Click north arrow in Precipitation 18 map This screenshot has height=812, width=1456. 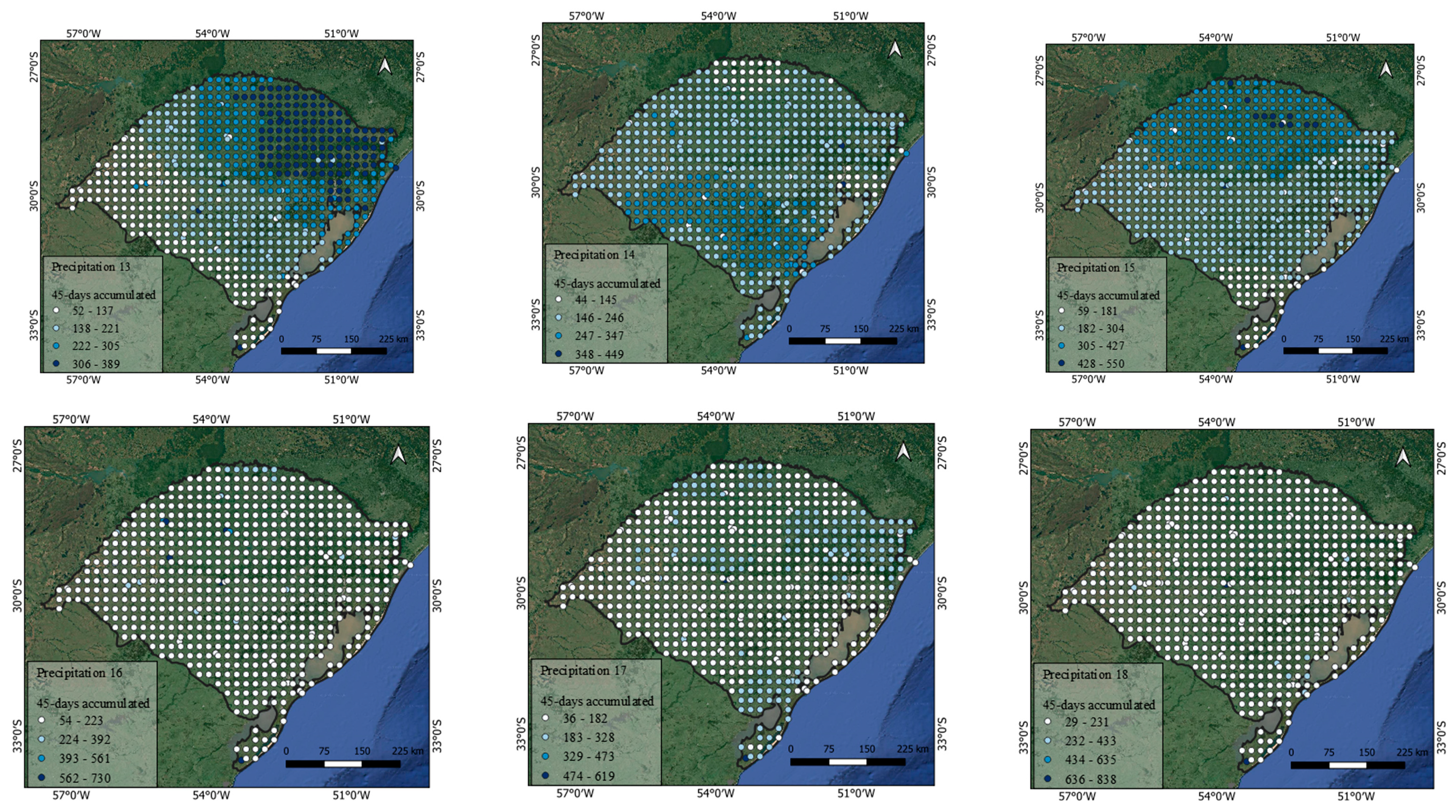tap(1403, 457)
